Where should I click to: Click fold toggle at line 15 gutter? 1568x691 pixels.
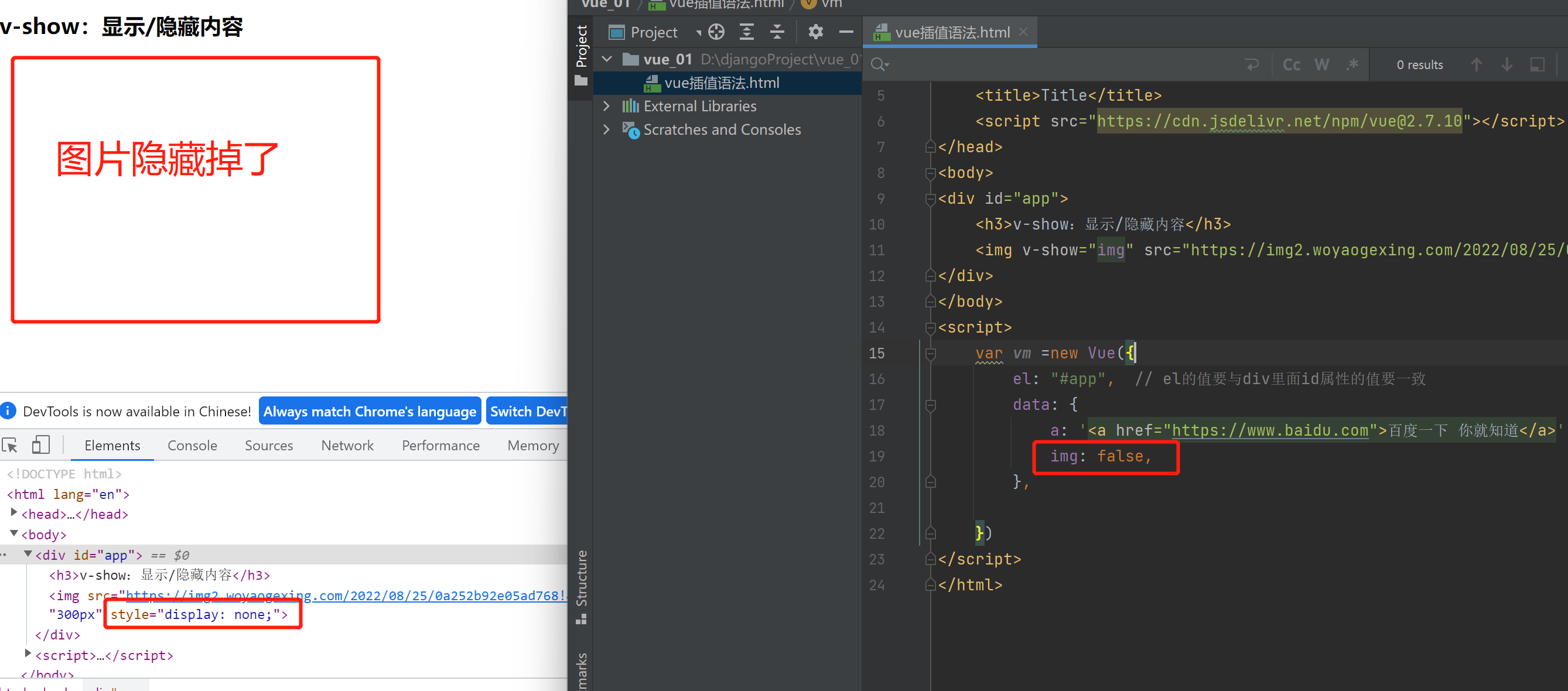(930, 353)
